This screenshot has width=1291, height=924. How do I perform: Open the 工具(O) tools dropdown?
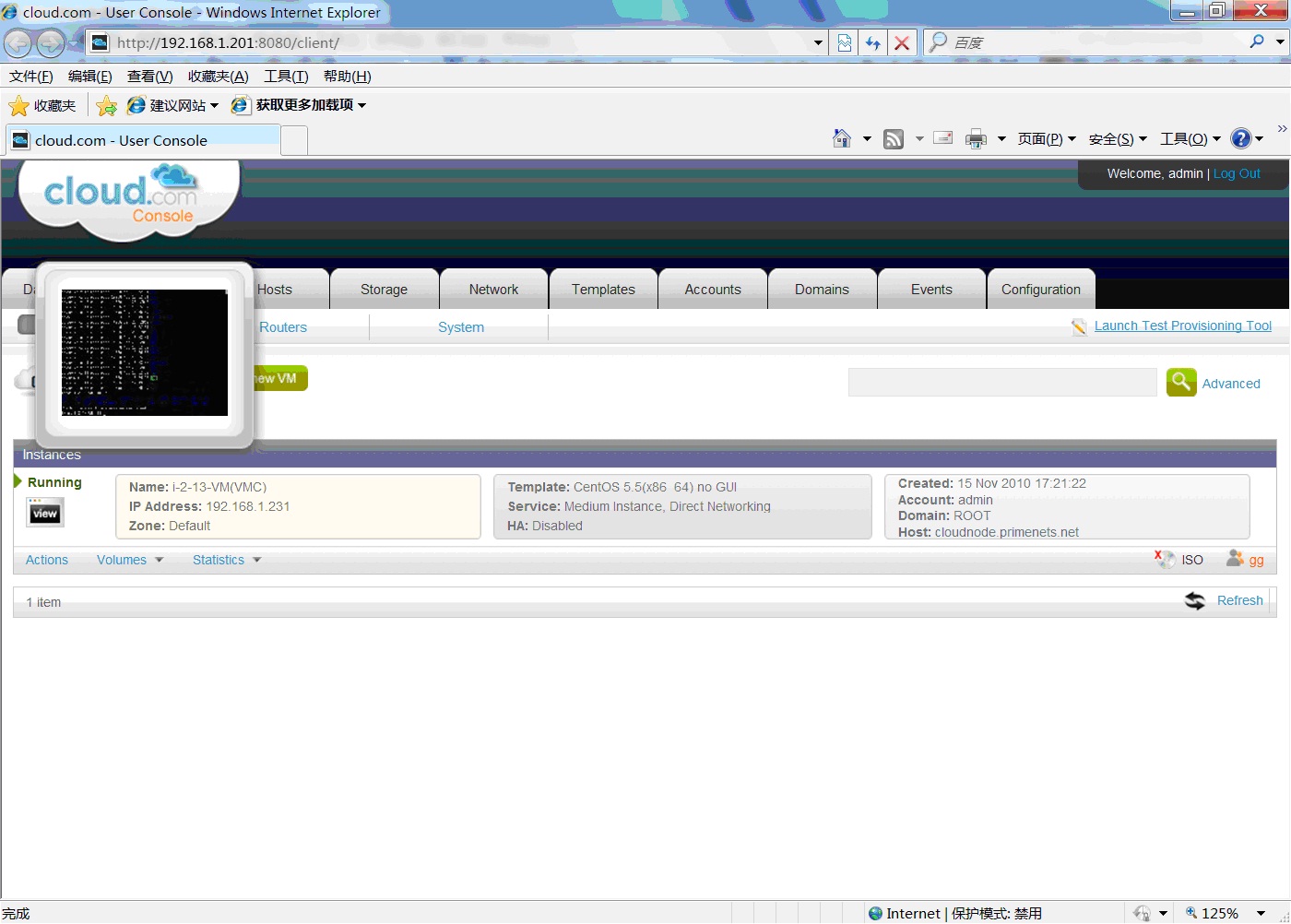1190,139
